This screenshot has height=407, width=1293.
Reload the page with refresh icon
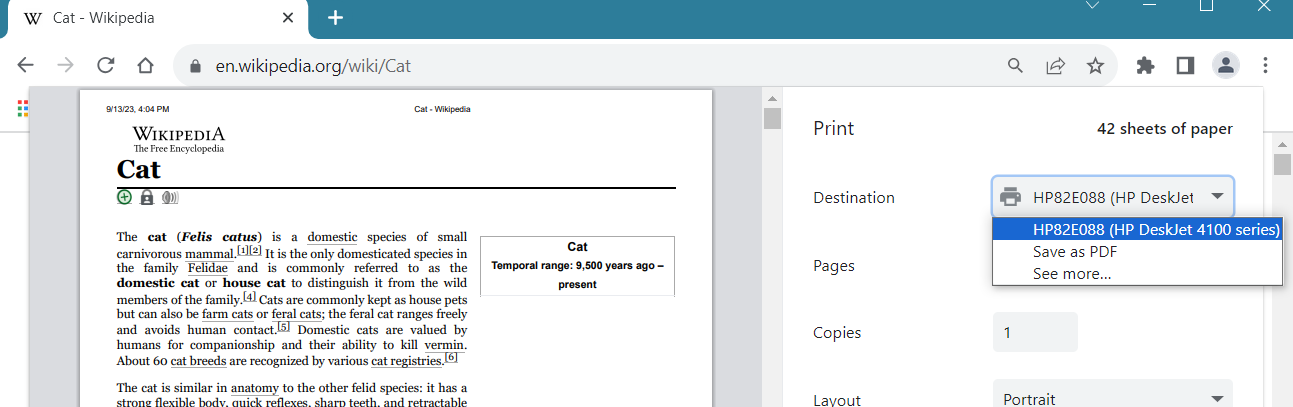(x=105, y=66)
